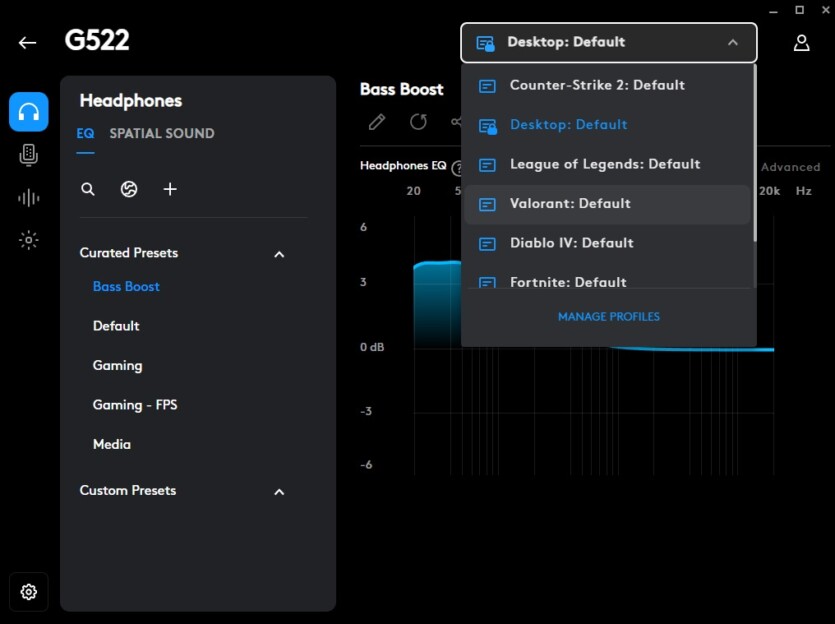Switch to the EQ tab
Screen dimensions: 835x624
pos(85,133)
